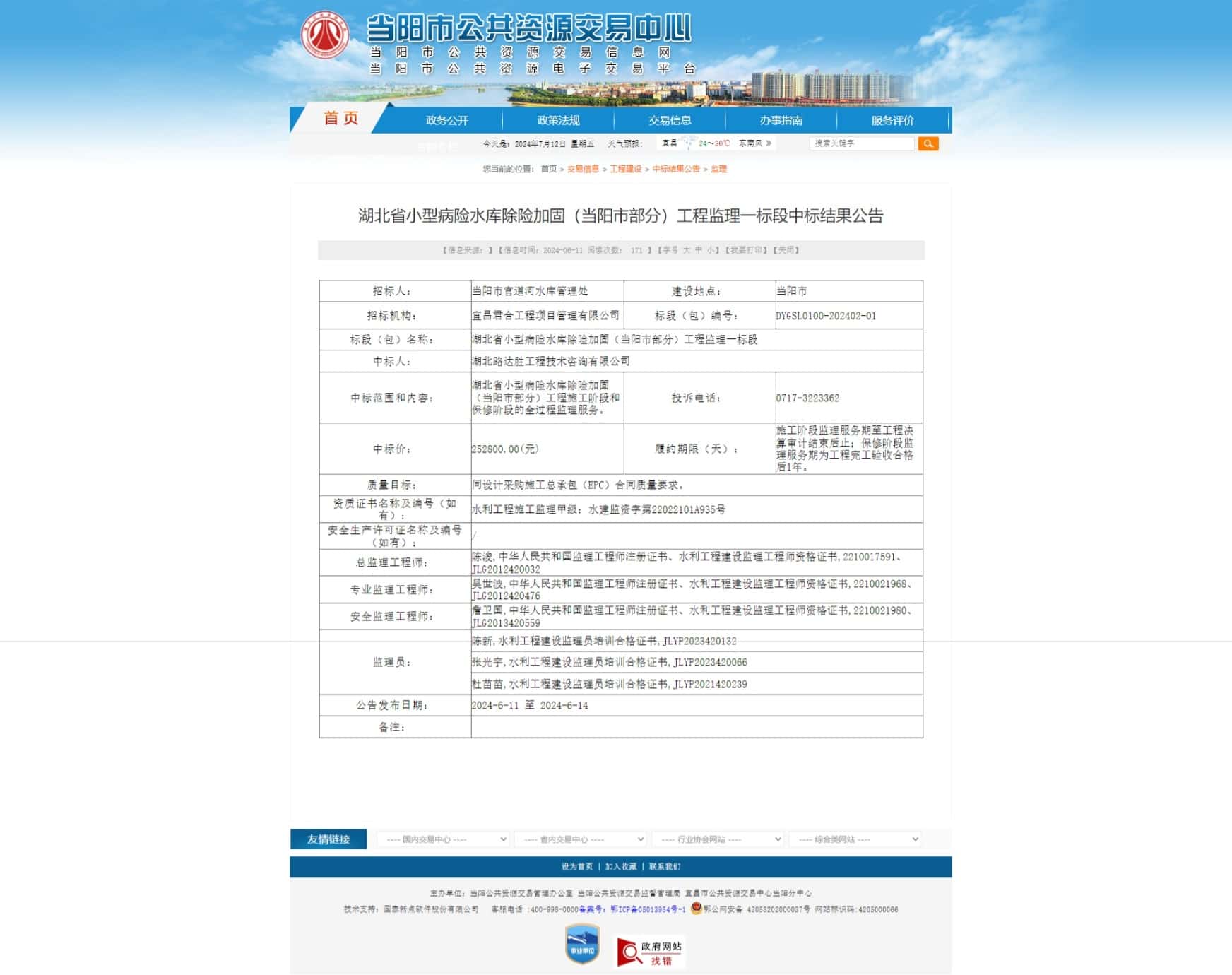Select the 办事指南 menu item
1232x975 pixels.
coord(781,121)
